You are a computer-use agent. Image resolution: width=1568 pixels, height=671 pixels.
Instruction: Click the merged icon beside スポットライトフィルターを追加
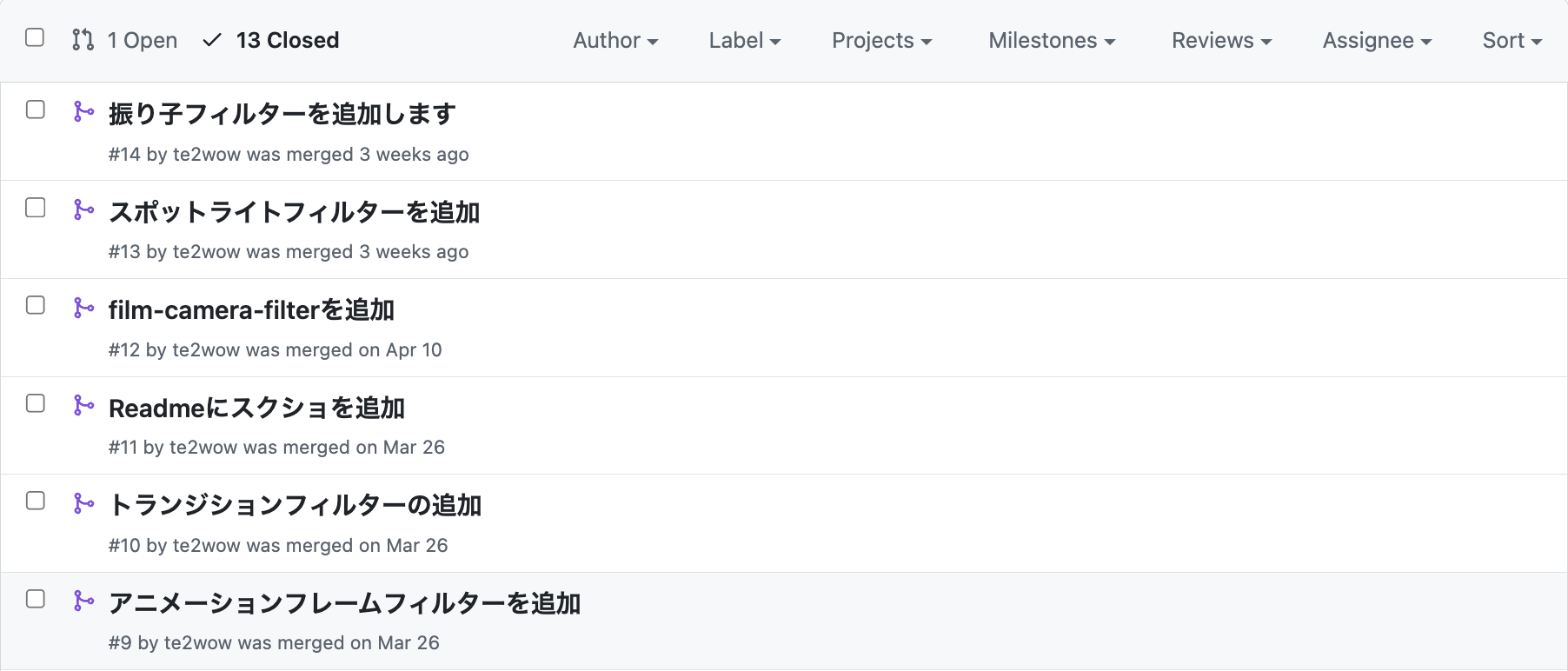point(83,209)
